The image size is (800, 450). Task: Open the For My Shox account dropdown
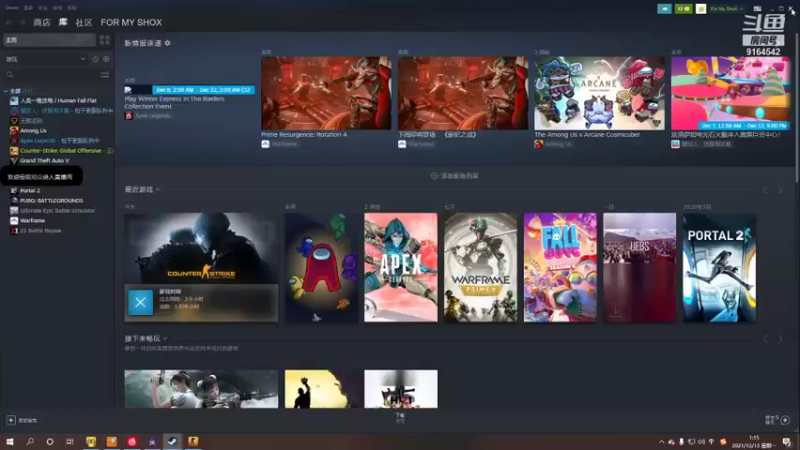coord(727,9)
